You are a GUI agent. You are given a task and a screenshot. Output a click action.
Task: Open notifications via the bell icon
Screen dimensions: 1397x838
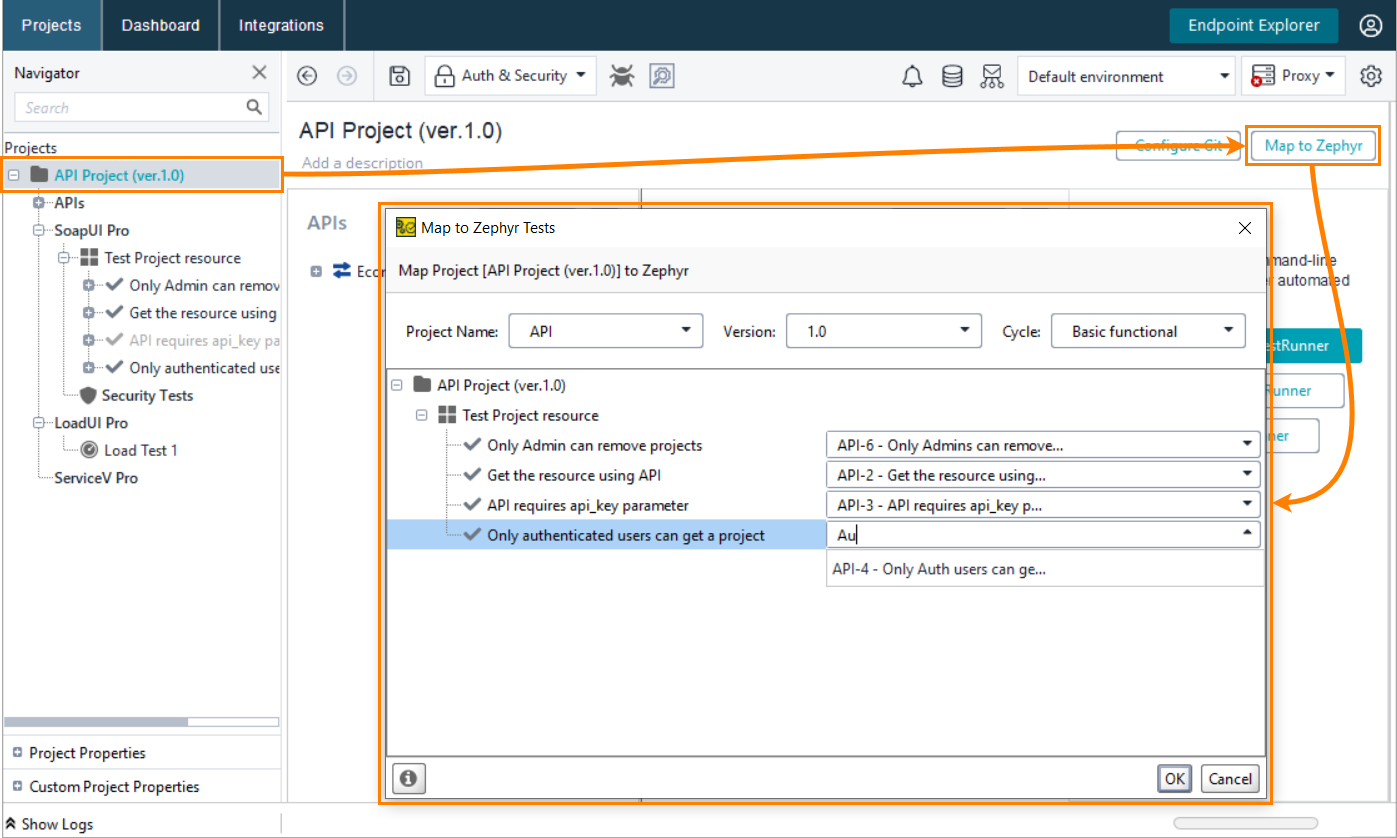[x=911, y=75]
